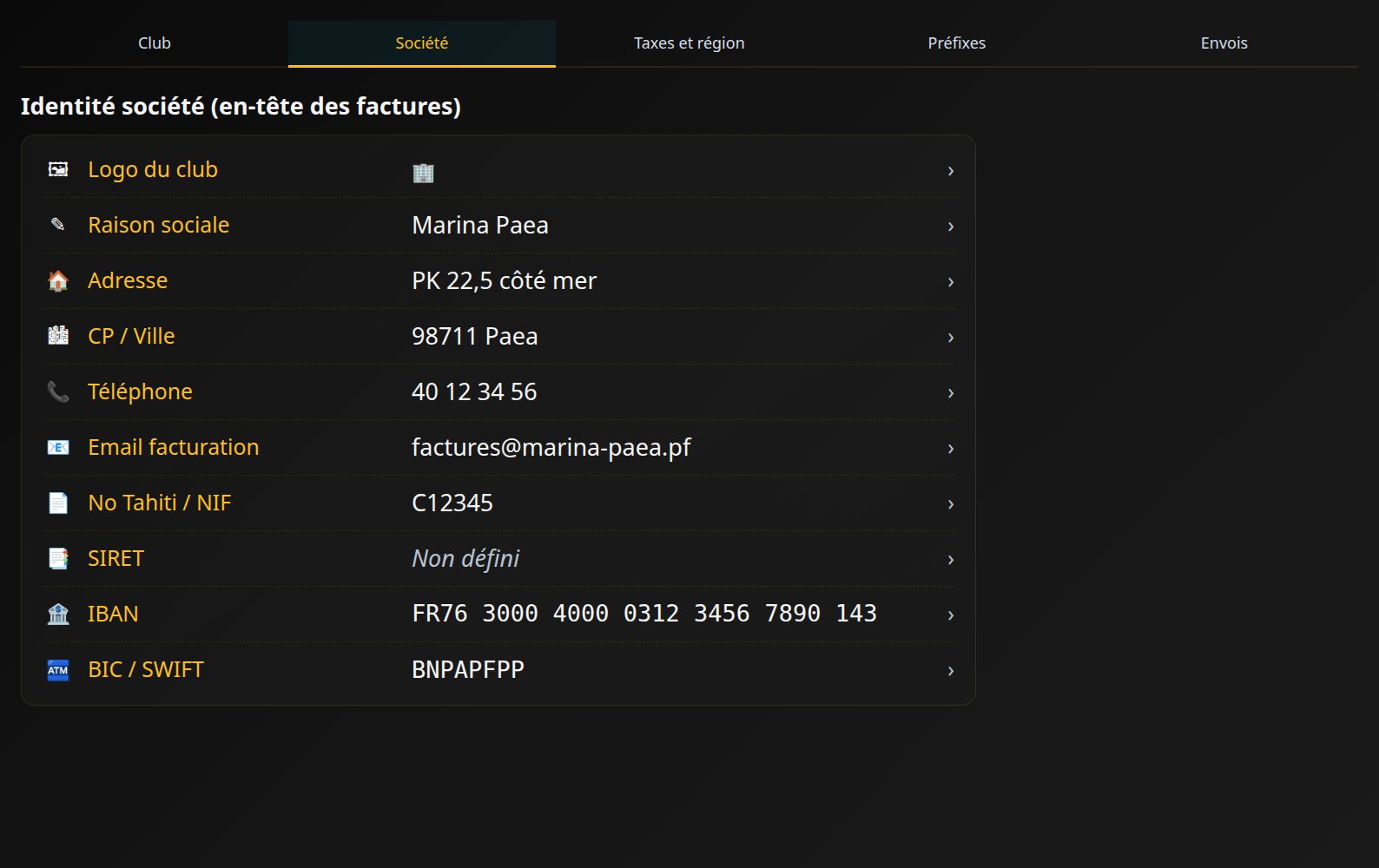The width and height of the screenshot is (1379, 868).
Task: Click the envelope icon beside Email facturation
Action: point(58,447)
